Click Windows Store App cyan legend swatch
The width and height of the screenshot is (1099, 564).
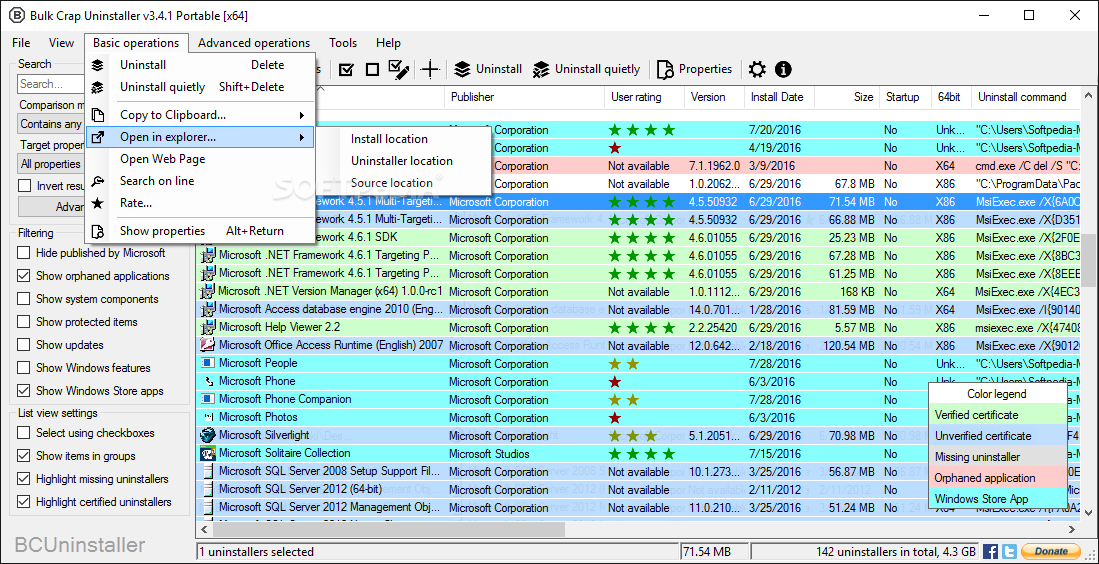pos(997,499)
